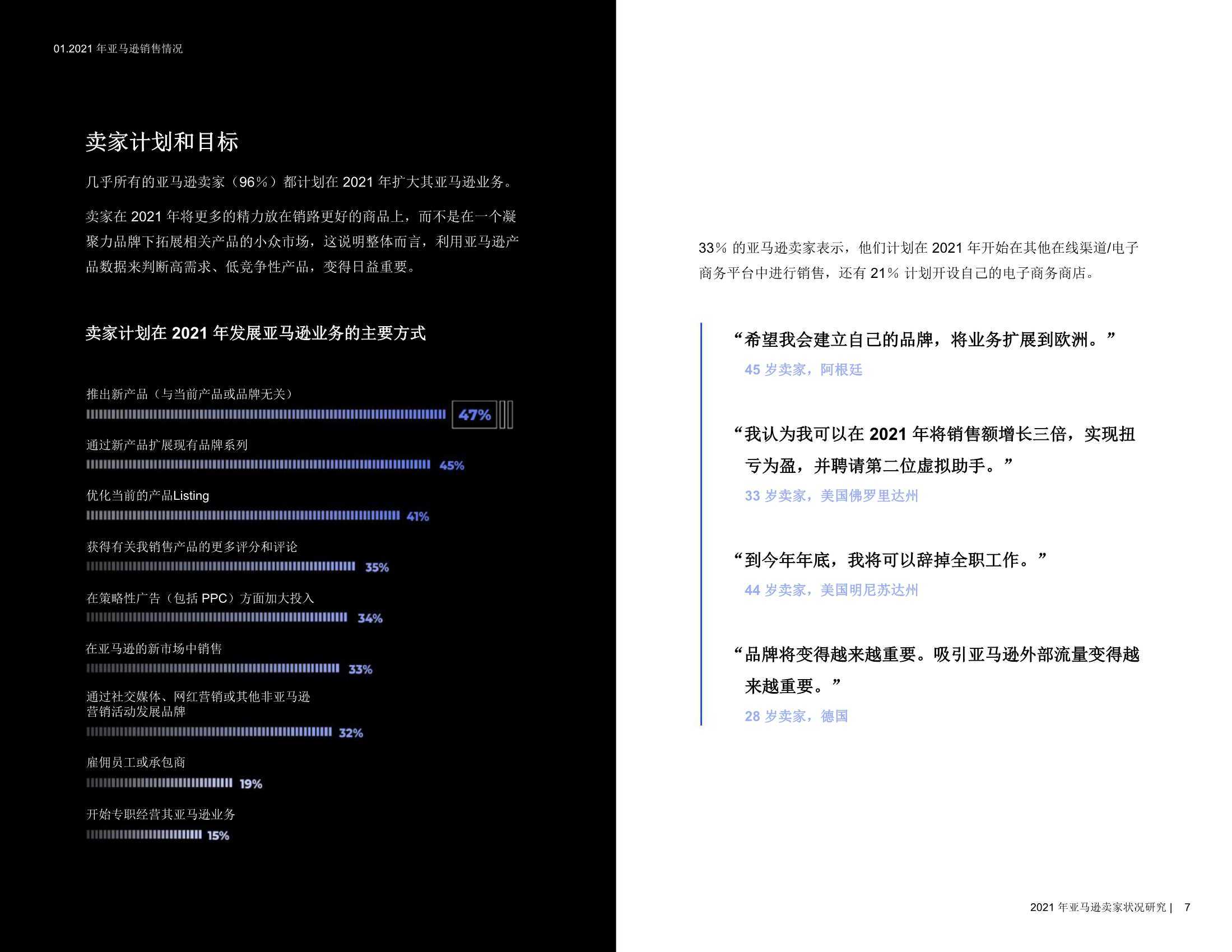1232x952 pixels.
Task: Click the 45% progress bar
Action: (x=258, y=465)
